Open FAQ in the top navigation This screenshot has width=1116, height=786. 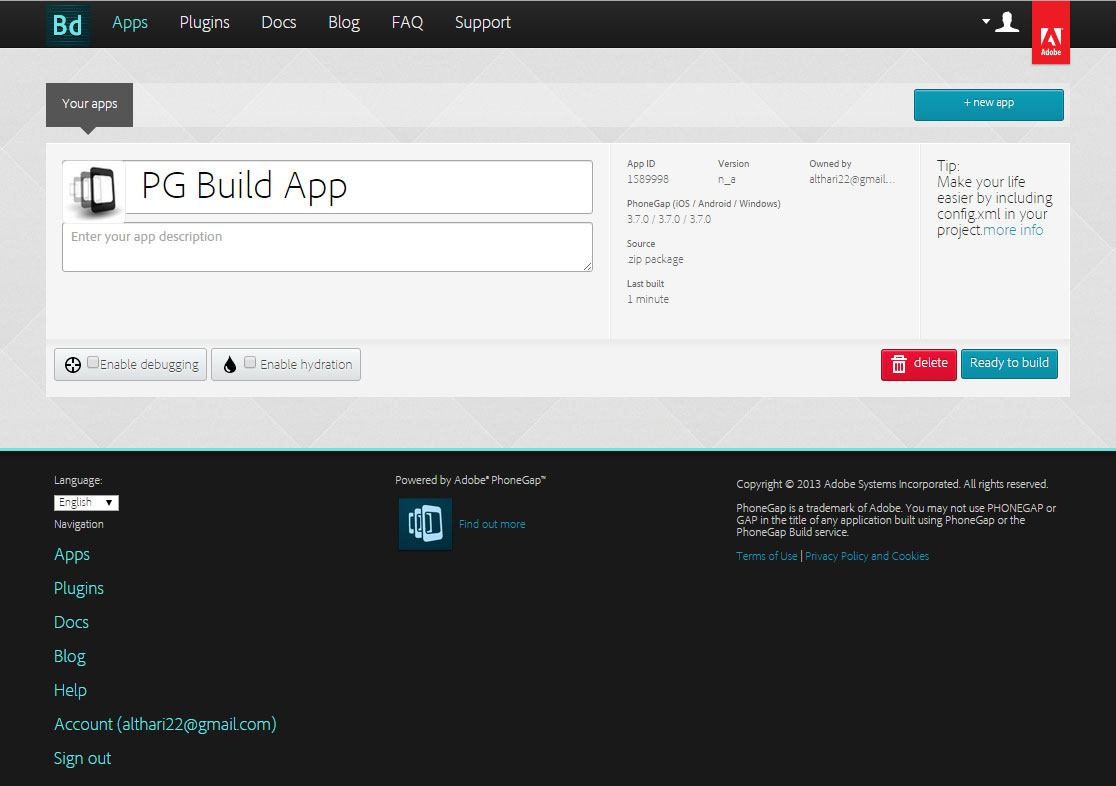pyautogui.click(x=407, y=23)
